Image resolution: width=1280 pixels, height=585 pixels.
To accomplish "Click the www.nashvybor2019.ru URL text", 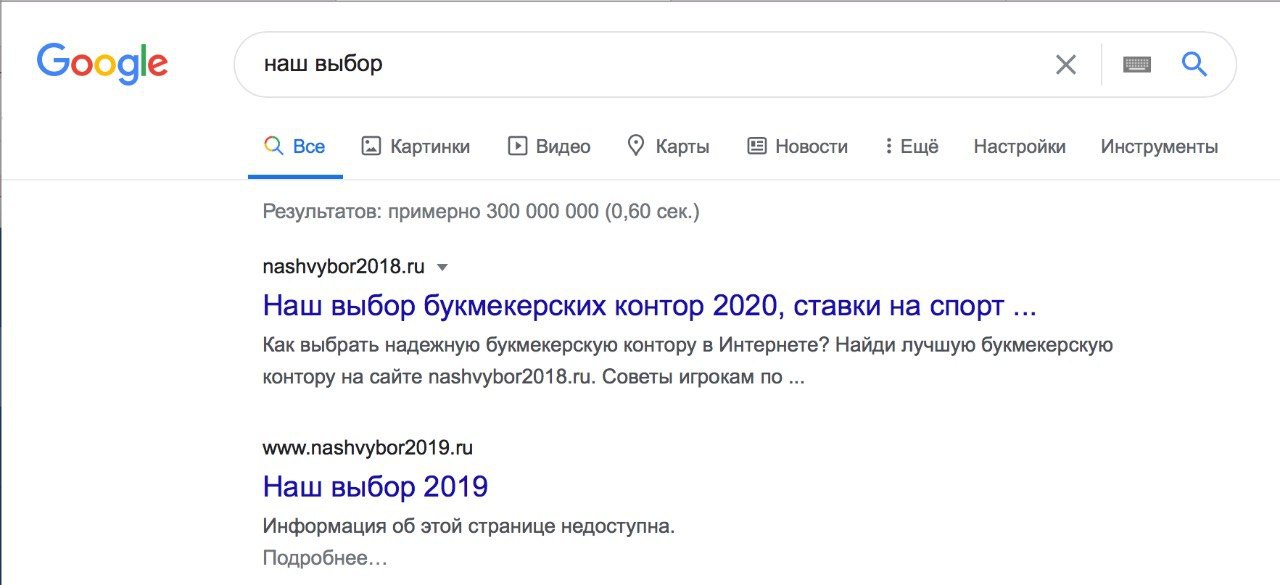I will click(x=367, y=447).
